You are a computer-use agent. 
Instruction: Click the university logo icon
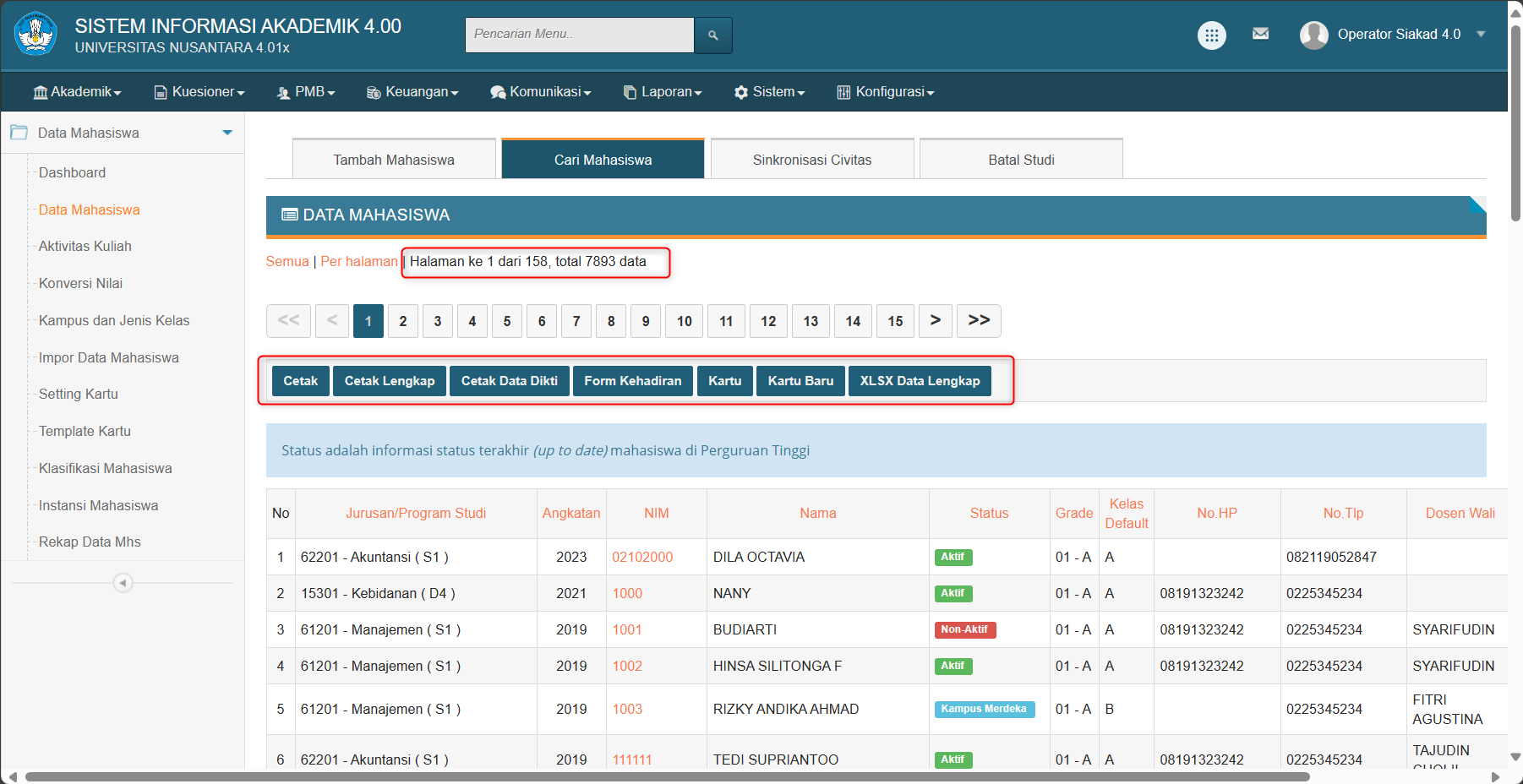click(x=35, y=35)
